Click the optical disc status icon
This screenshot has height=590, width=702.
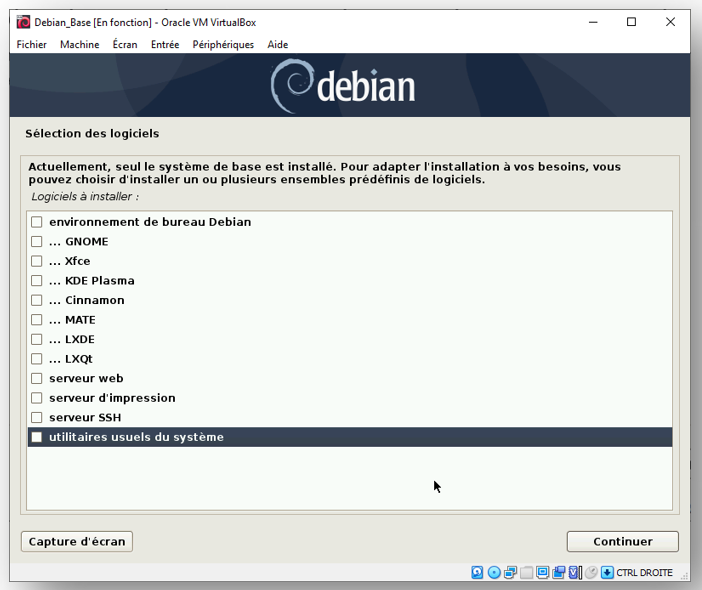coord(494,573)
